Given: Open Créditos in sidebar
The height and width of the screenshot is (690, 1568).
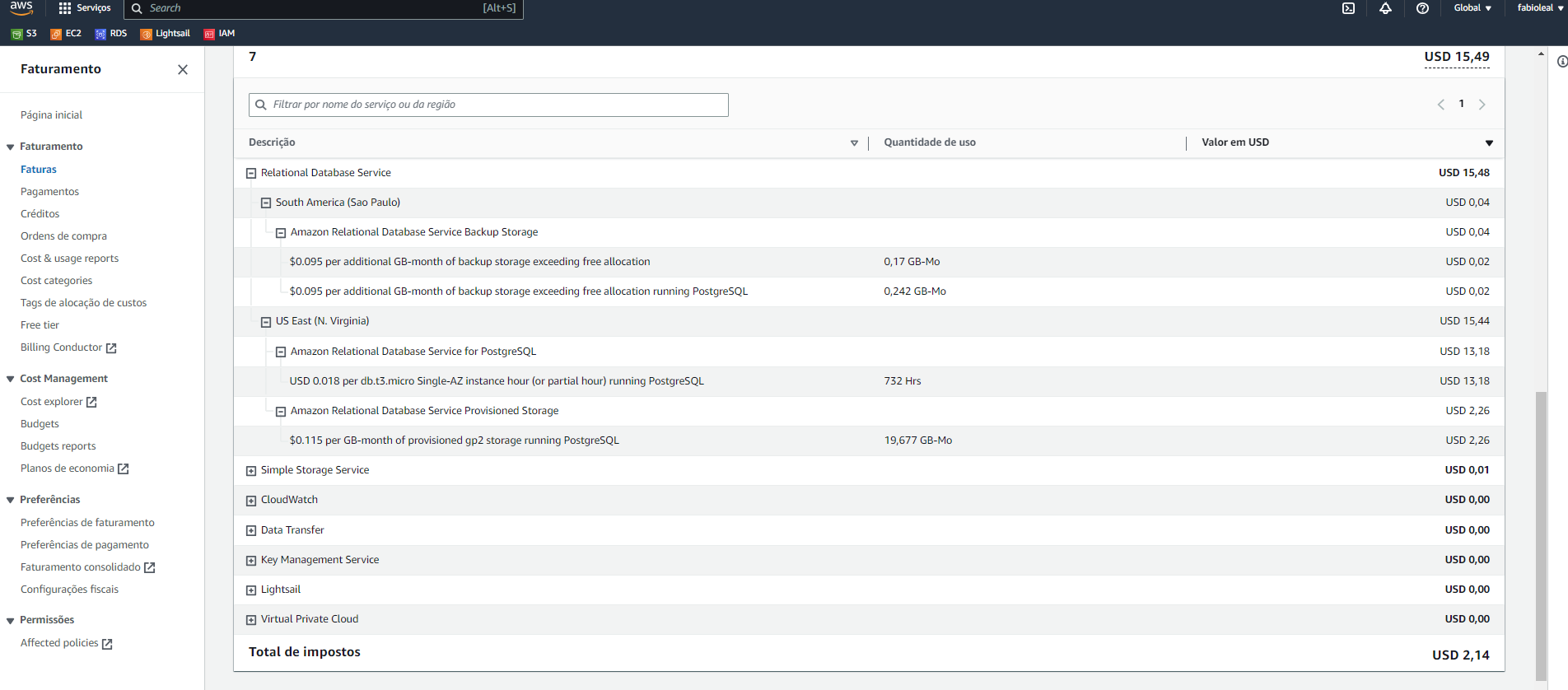Looking at the screenshot, I should [x=40, y=214].
